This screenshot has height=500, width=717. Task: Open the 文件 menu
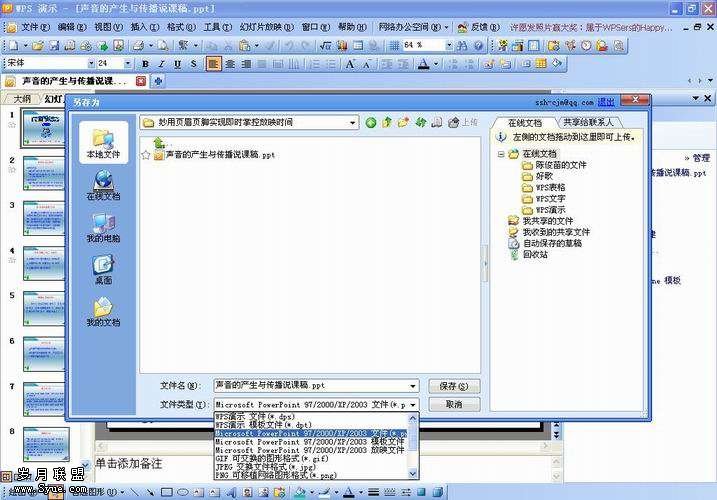(35, 27)
